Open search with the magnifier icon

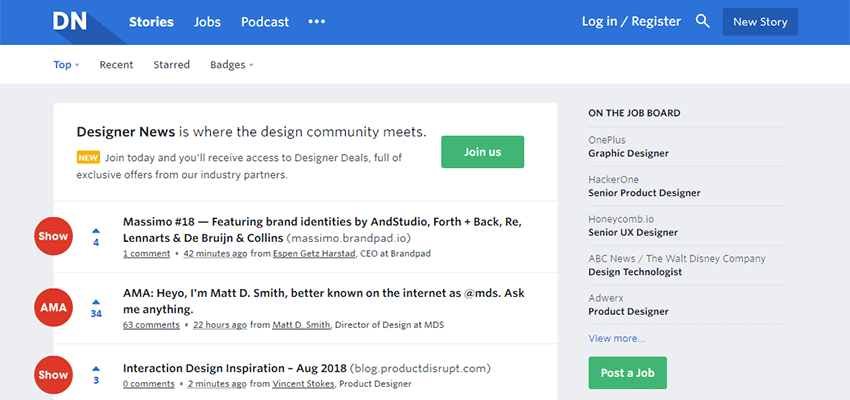702,21
